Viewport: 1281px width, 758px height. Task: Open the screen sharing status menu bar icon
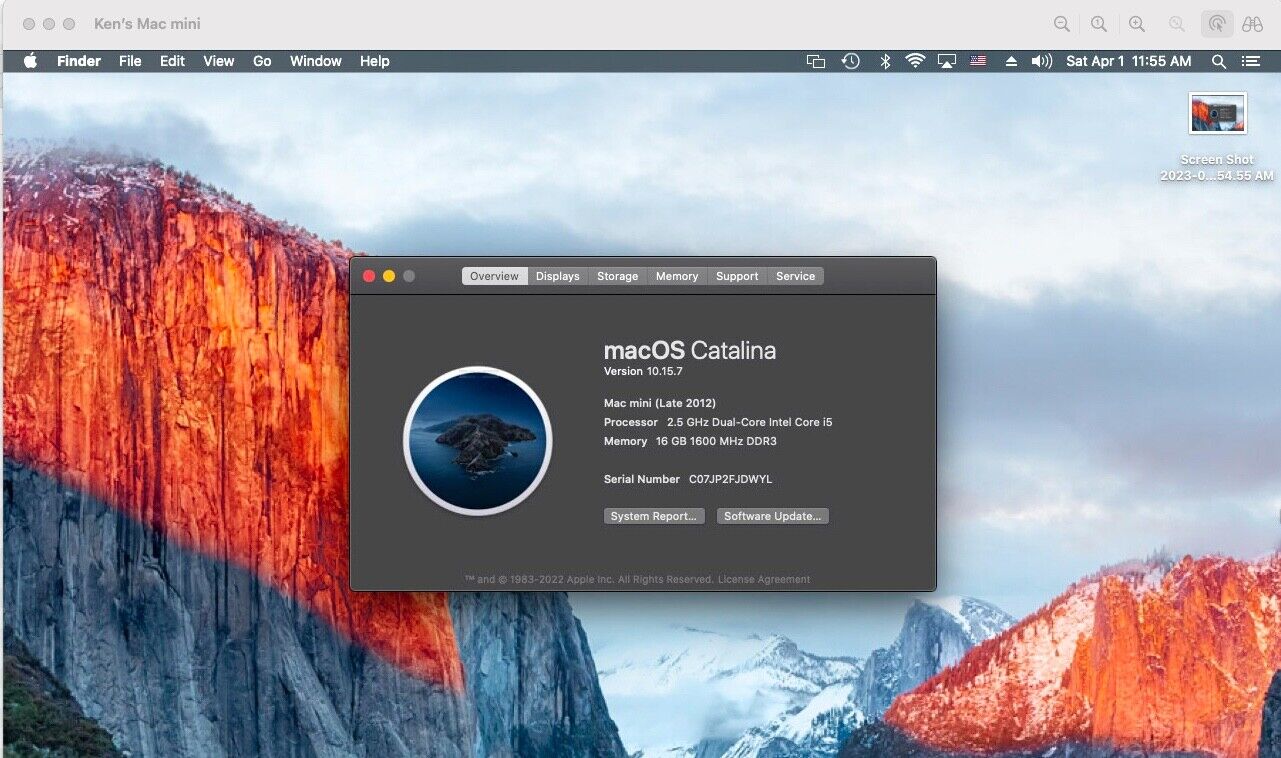click(x=816, y=61)
